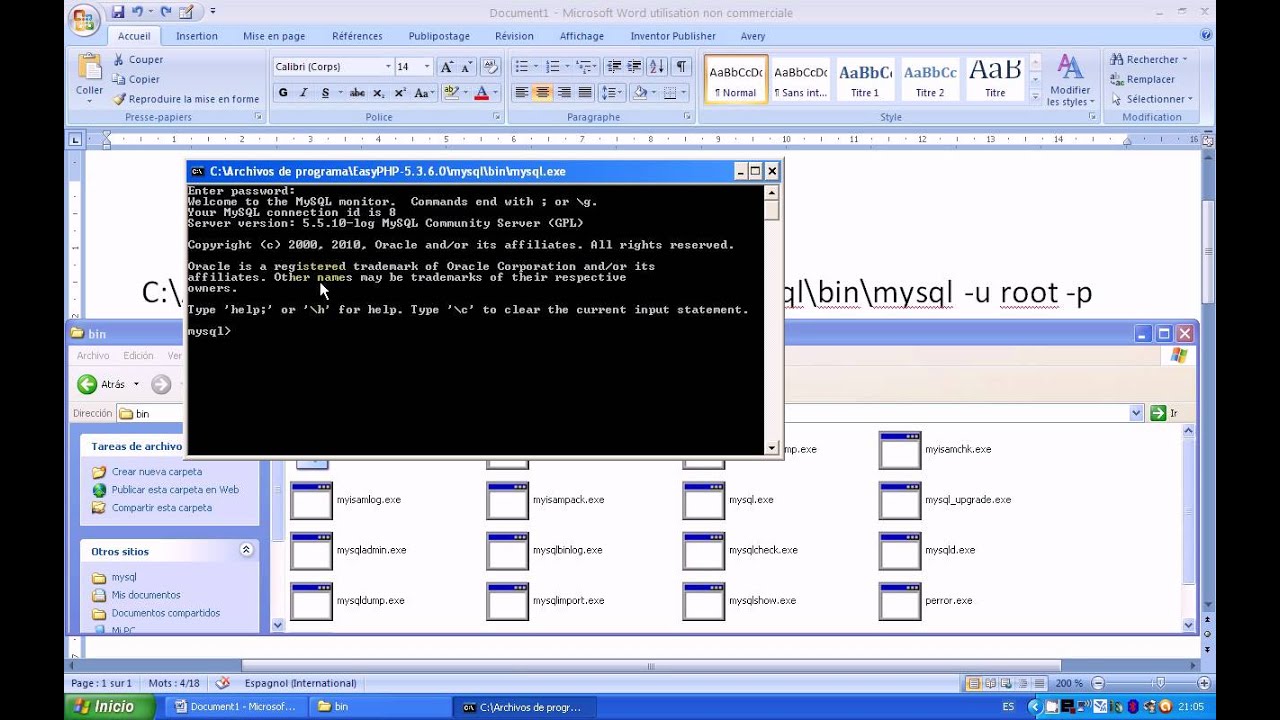The height and width of the screenshot is (720, 1280).
Task: Open the Mise en page tab
Action: click(274, 36)
